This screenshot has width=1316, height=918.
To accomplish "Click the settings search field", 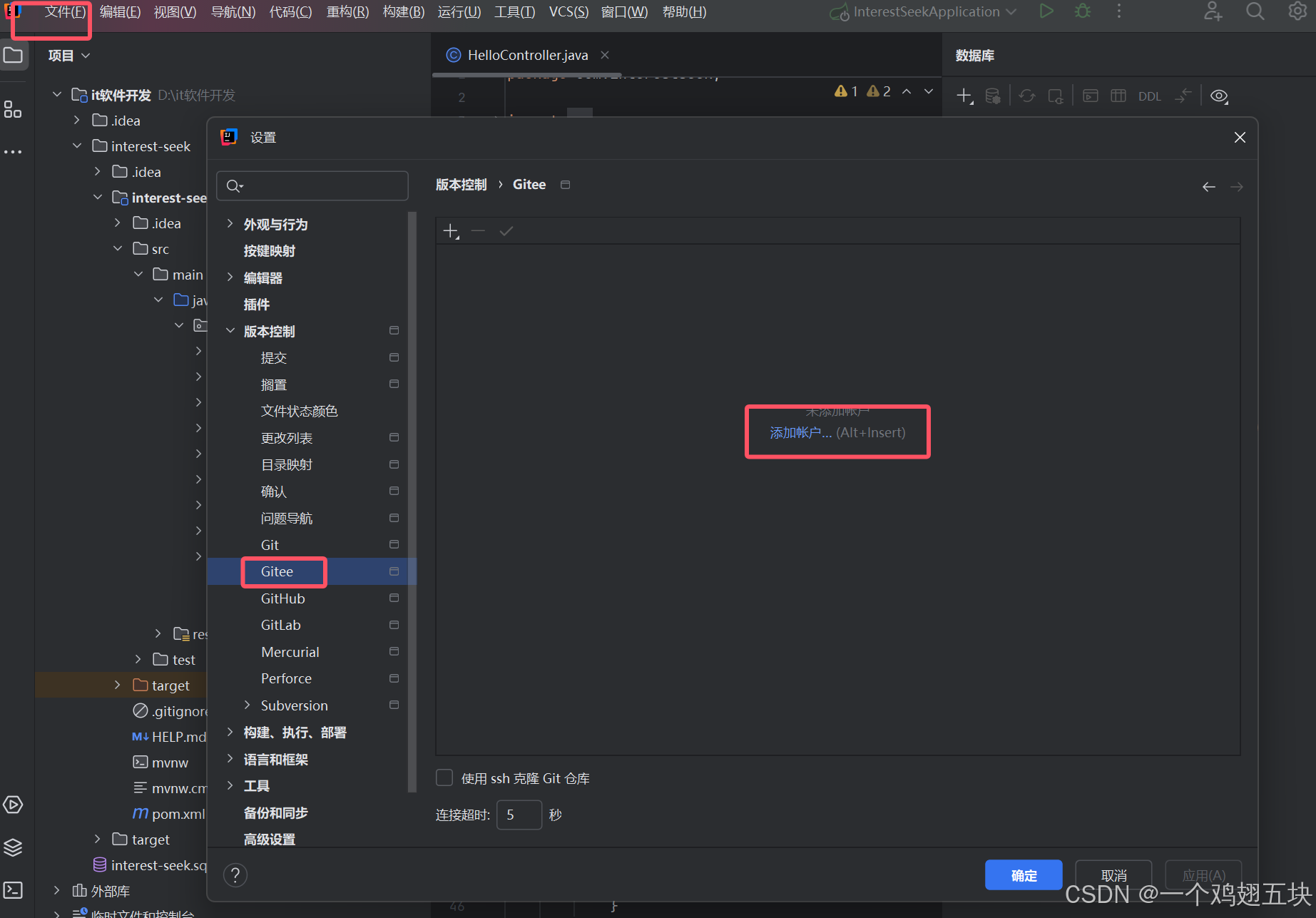I will [312, 185].
